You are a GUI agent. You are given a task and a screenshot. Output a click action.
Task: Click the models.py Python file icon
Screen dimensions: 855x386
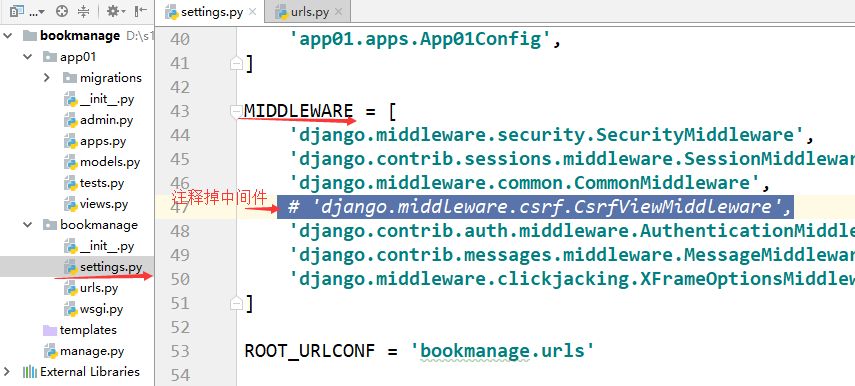(70, 162)
